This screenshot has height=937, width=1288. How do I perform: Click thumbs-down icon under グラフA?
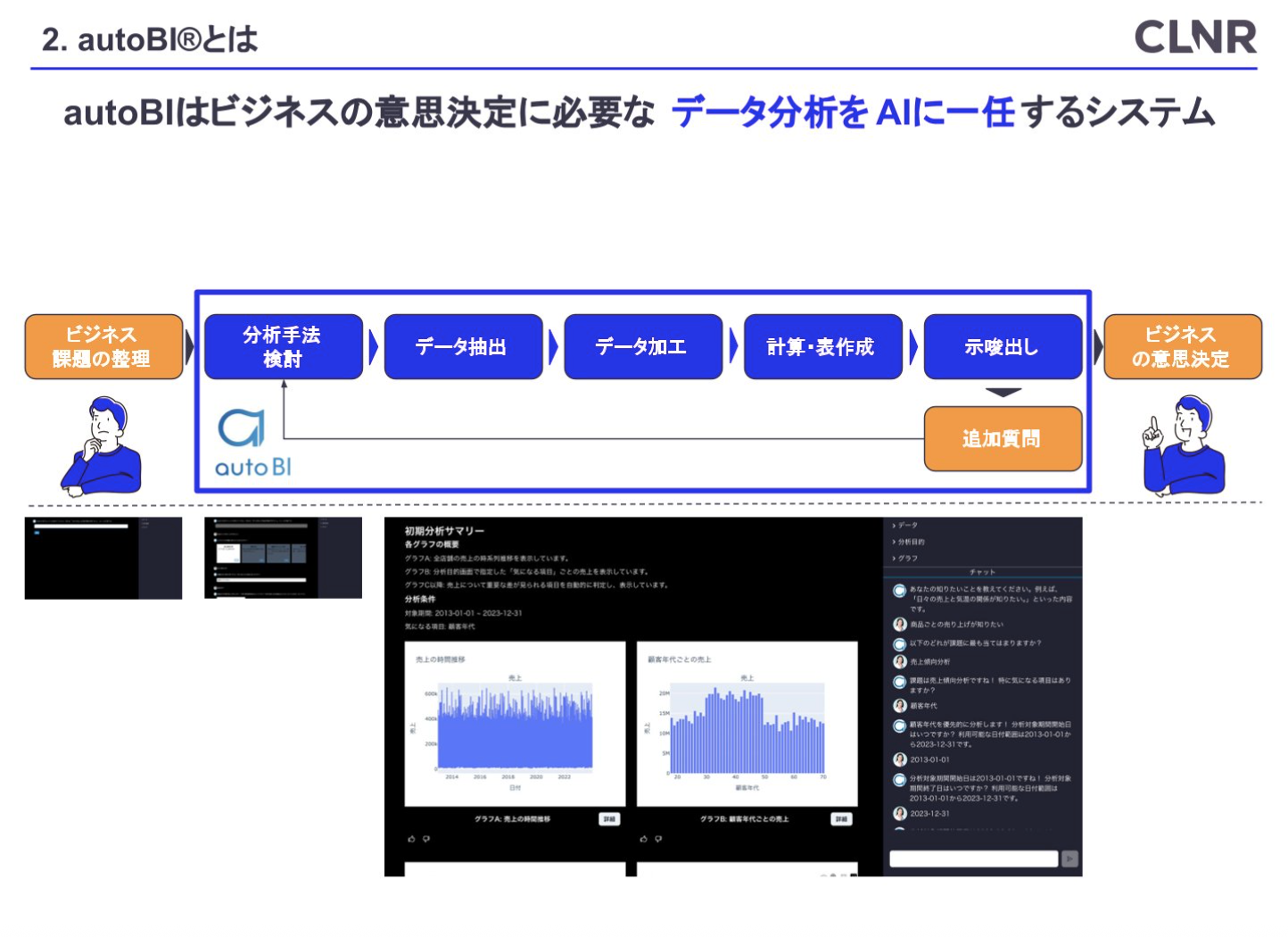tap(426, 839)
